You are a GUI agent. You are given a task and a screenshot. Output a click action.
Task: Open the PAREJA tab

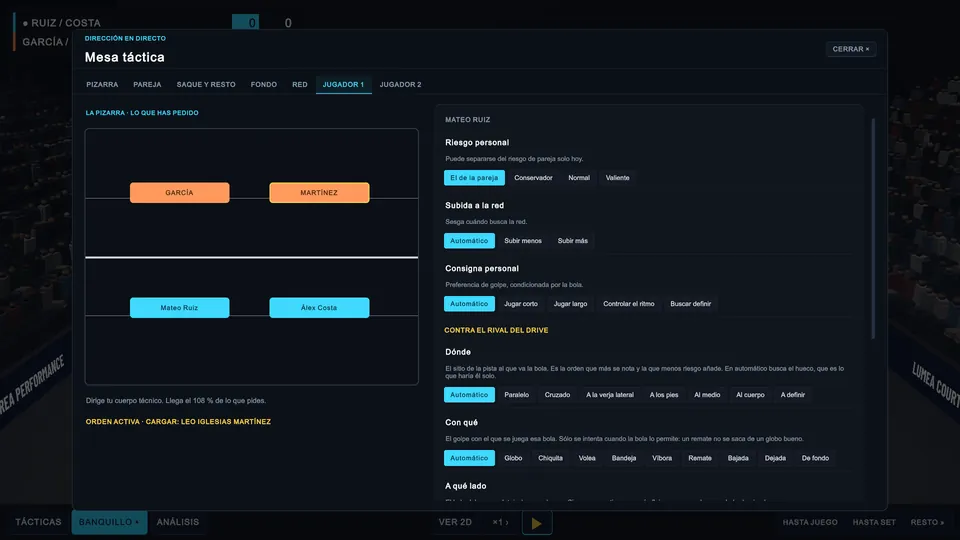click(x=147, y=84)
